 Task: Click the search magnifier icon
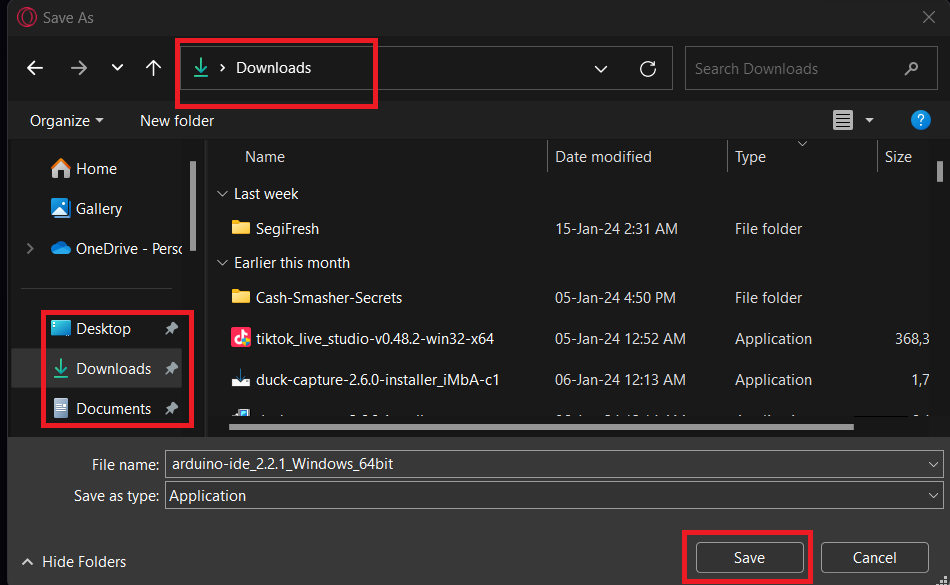click(911, 69)
